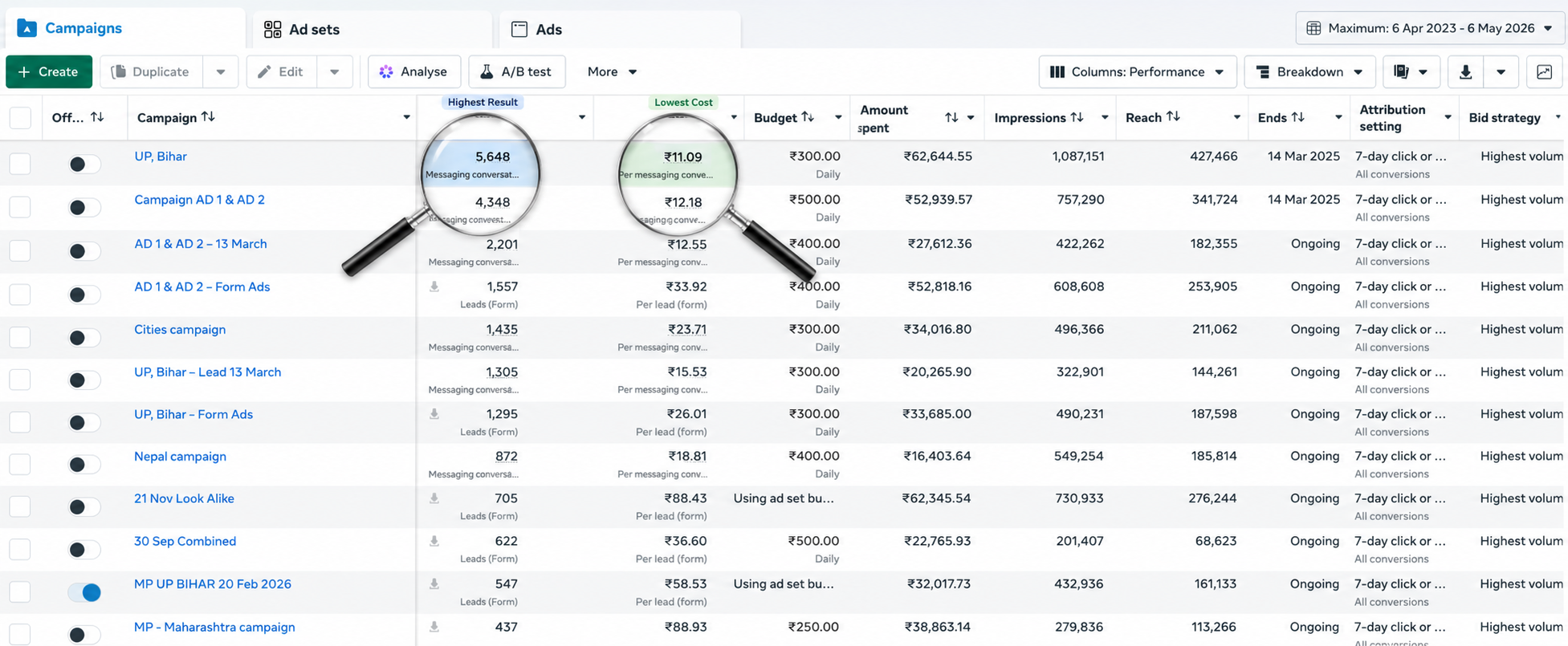Click the export download icon
The width and height of the screenshot is (1568, 646).
click(1465, 71)
